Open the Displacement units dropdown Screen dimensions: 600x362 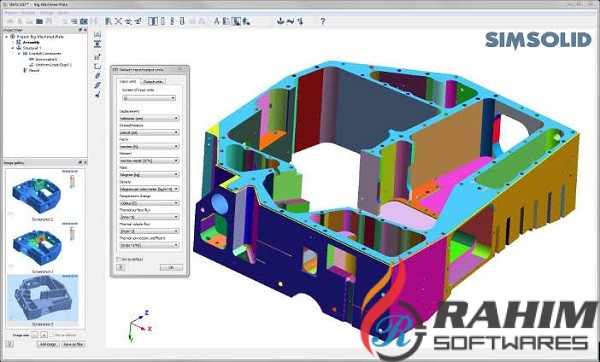pos(149,119)
